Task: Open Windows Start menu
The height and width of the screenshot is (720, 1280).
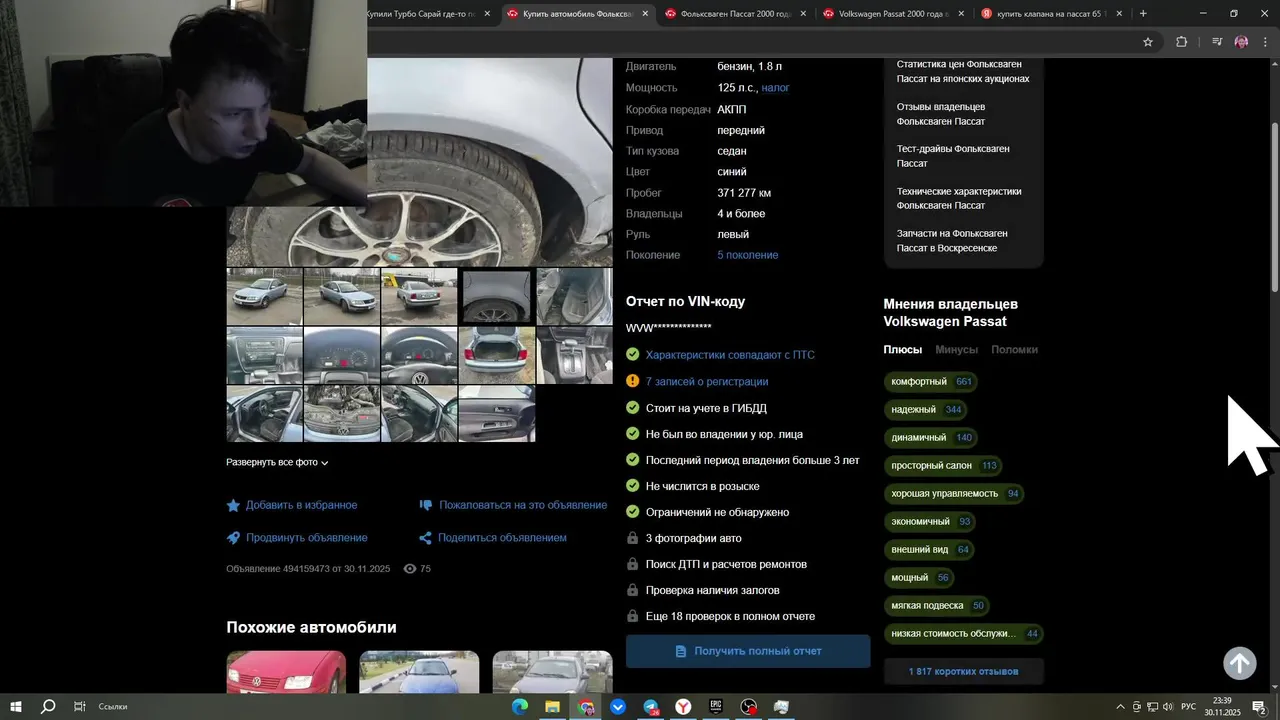Action: point(16,707)
